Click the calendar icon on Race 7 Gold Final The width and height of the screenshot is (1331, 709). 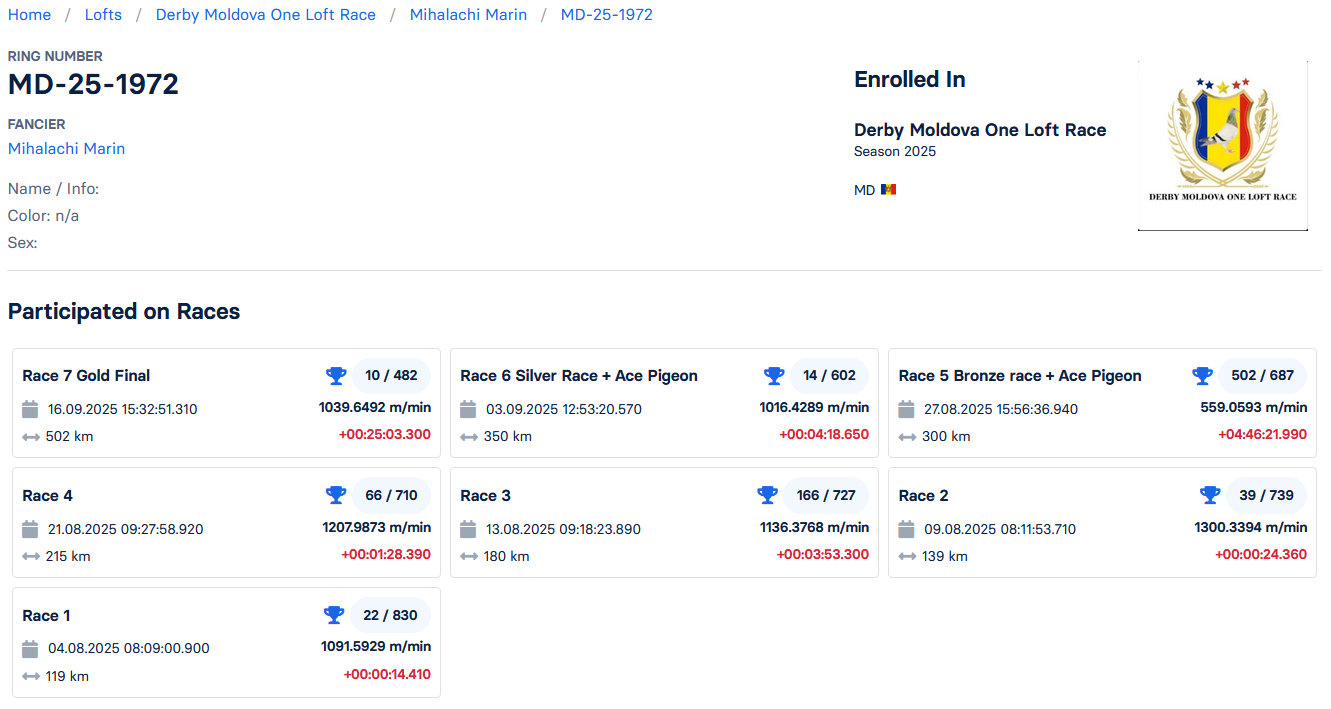(30, 409)
